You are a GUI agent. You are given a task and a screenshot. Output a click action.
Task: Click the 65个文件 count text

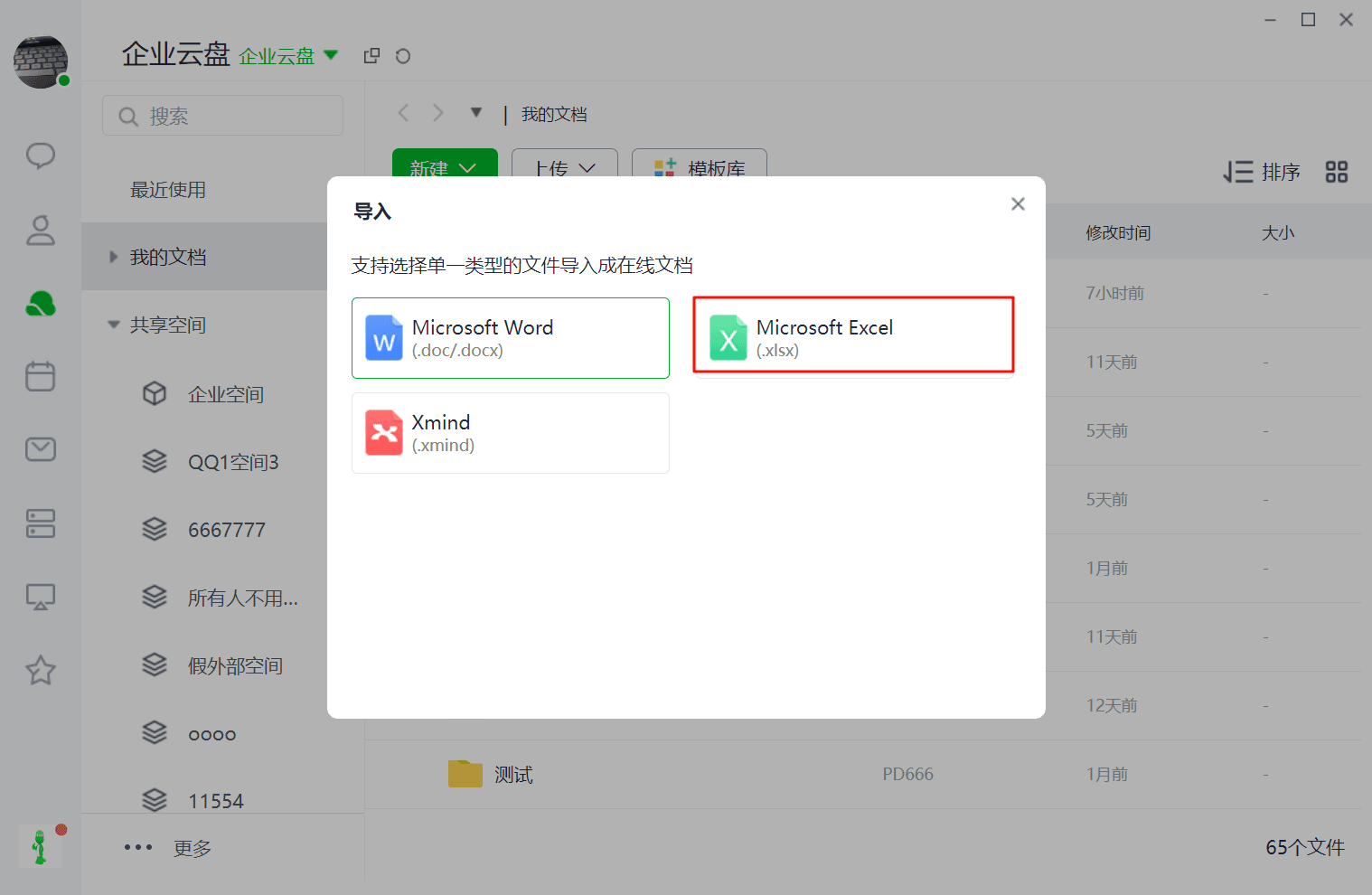[1305, 847]
